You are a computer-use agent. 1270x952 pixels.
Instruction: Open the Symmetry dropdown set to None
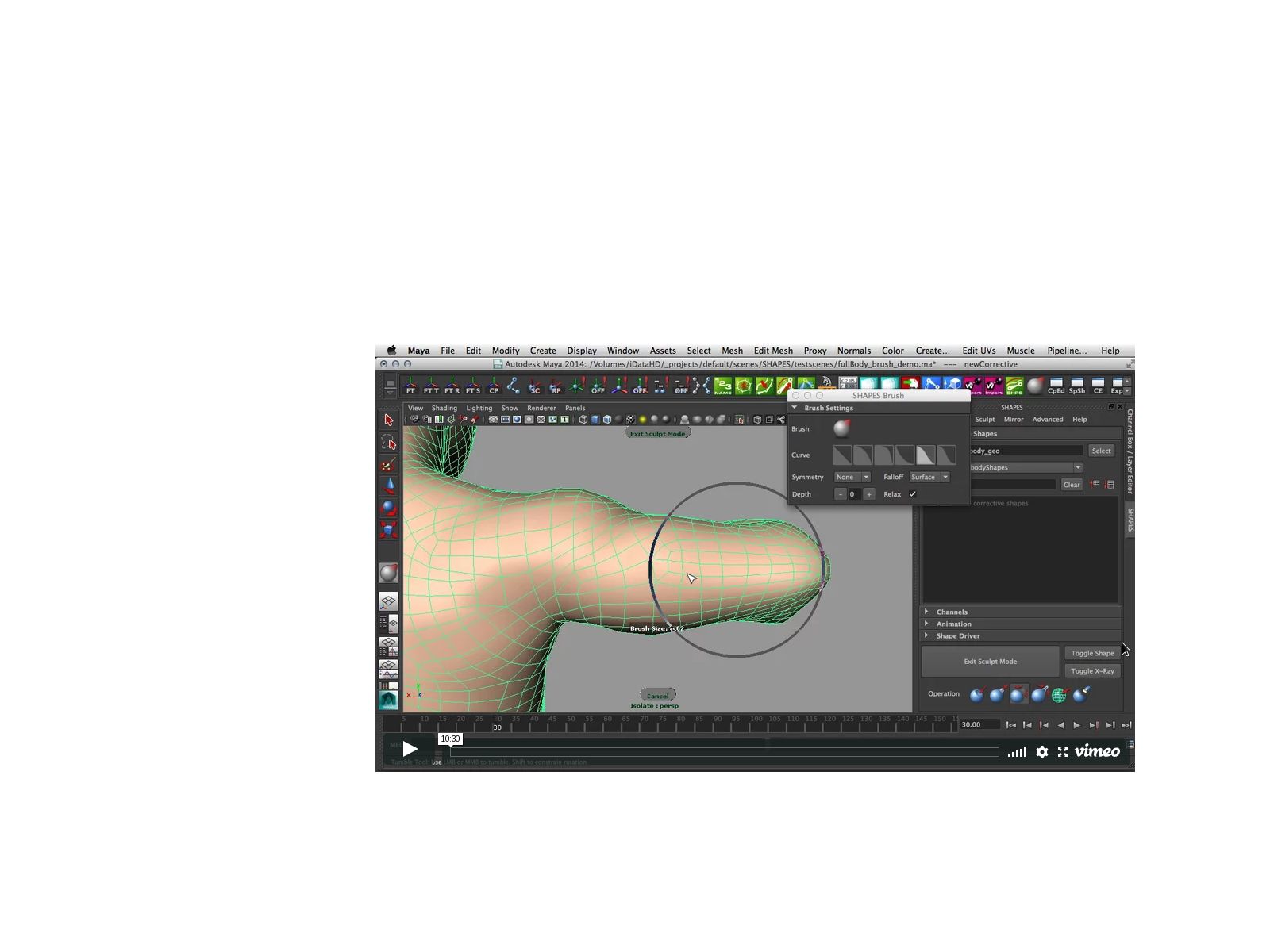852,477
